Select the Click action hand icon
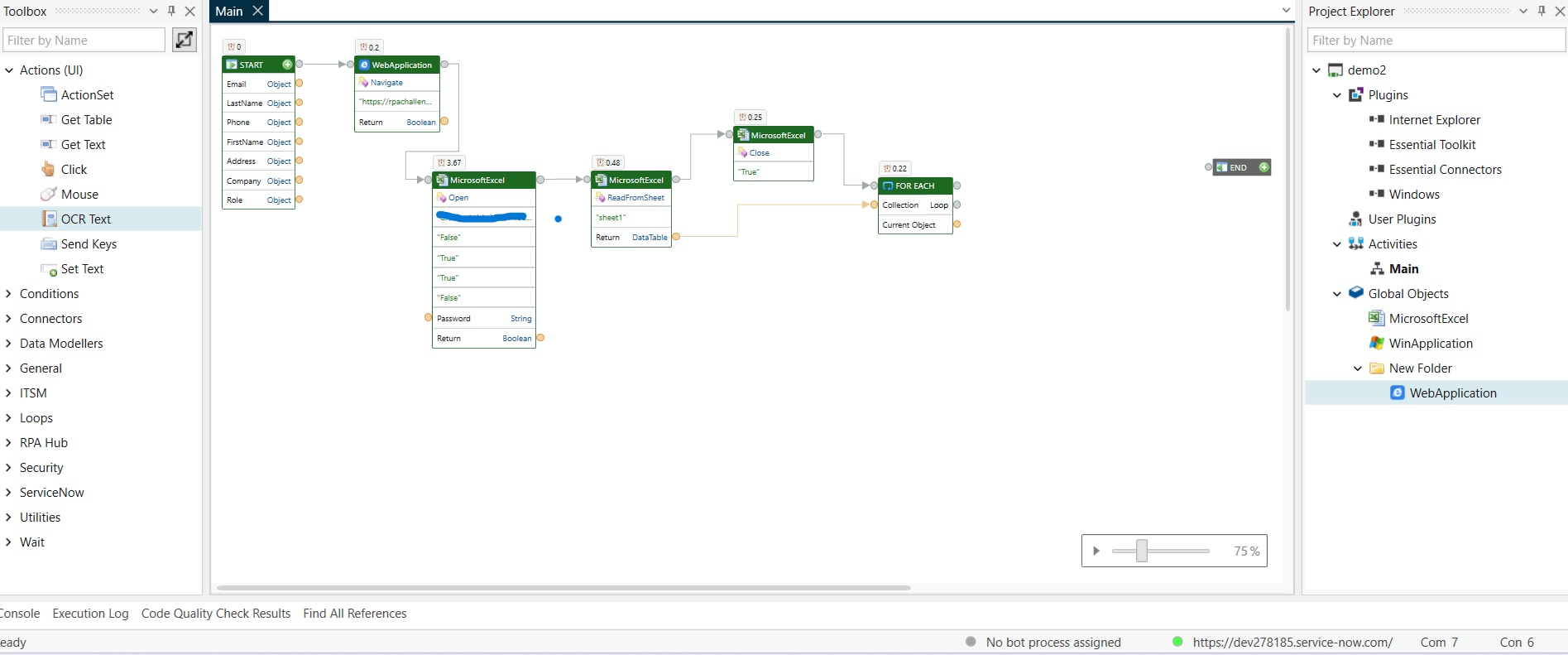 48,169
